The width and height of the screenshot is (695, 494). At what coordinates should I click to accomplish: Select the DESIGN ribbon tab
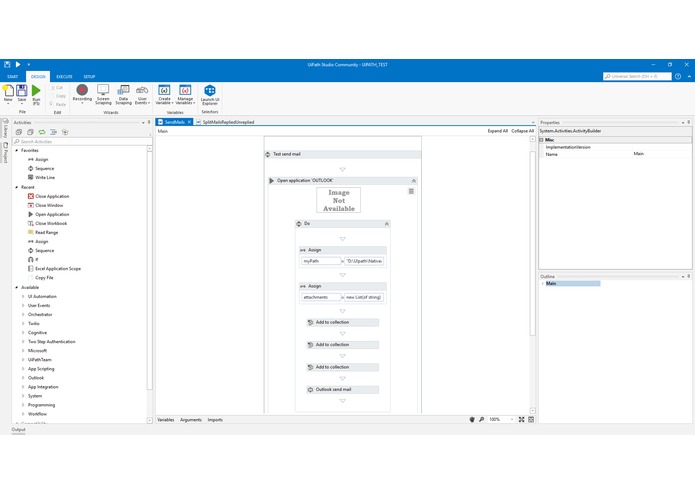pos(38,77)
